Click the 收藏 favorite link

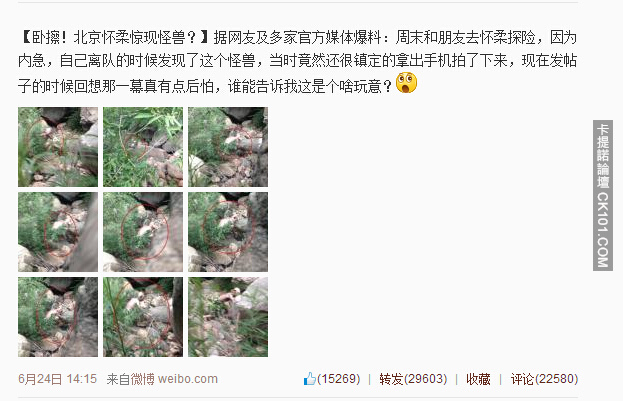point(478,379)
